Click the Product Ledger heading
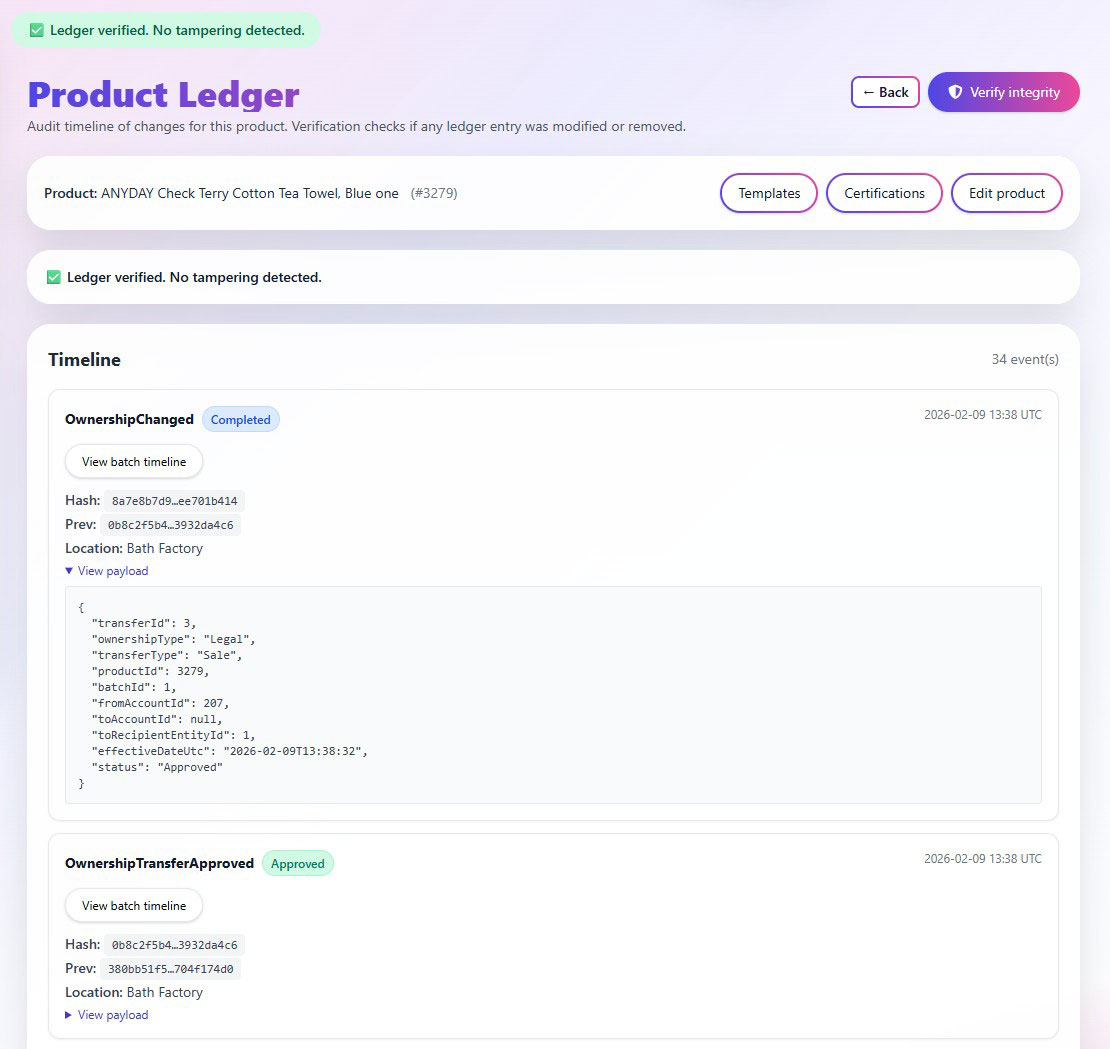The image size is (1110, 1049). pos(163,95)
